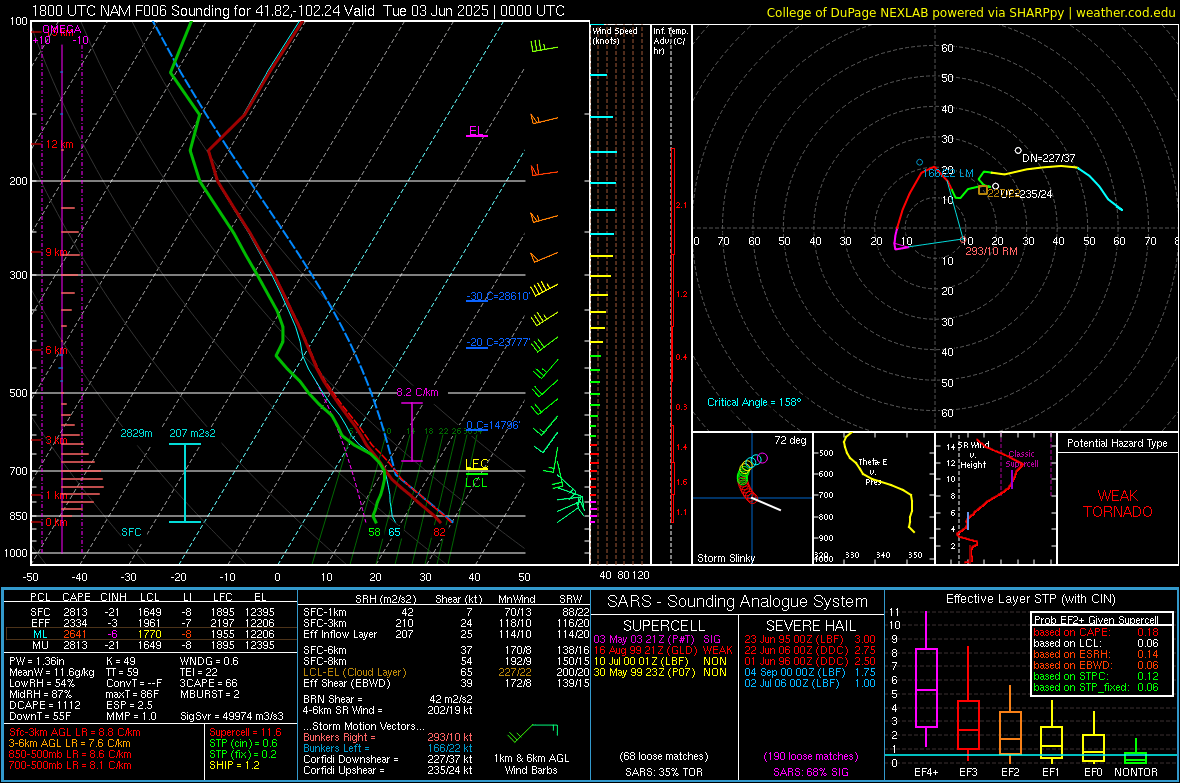The height and width of the screenshot is (783, 1180).
Task: Click the Potential Hazard Type header
Action: 1117,443
